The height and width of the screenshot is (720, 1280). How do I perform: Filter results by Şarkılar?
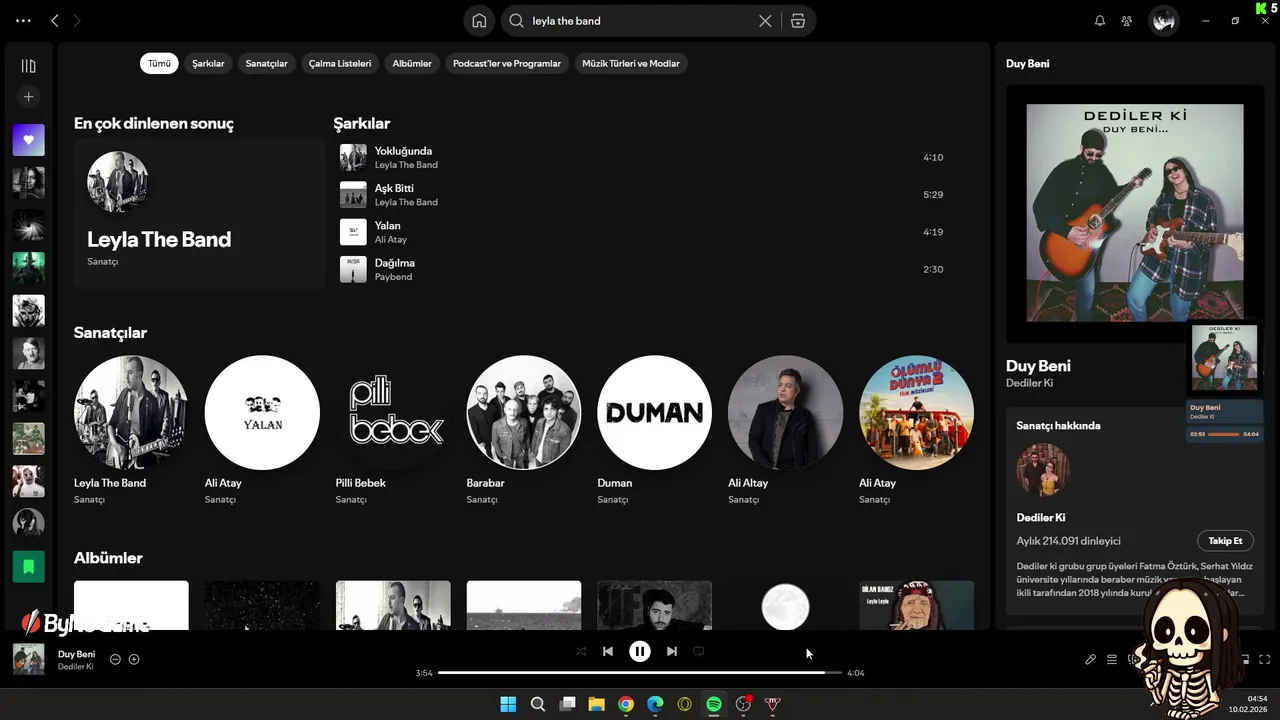click(208, 63)
